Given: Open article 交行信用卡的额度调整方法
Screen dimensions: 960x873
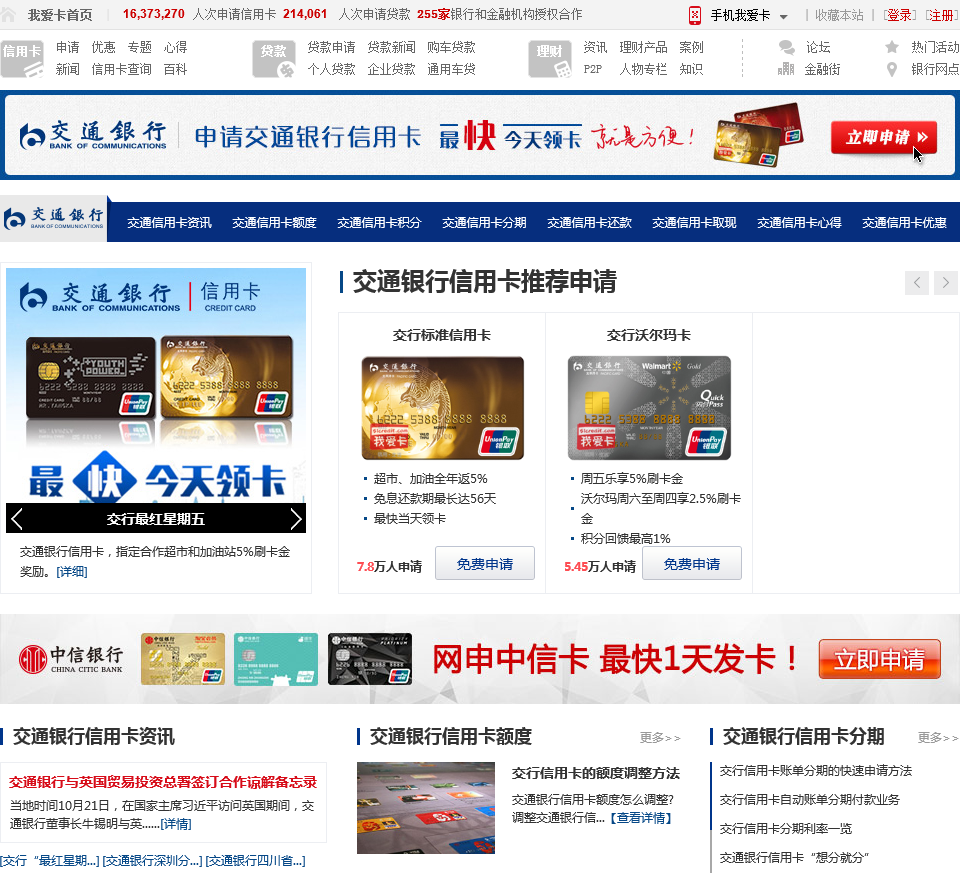Looking at the screenshot, I should click(596, 773).
